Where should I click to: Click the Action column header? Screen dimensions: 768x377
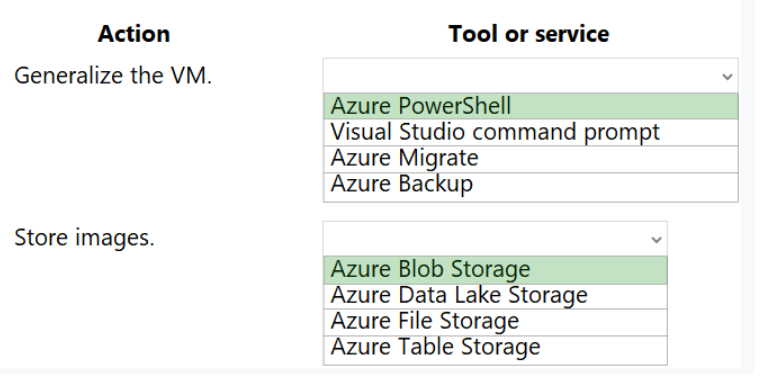[x=134, y=34]
